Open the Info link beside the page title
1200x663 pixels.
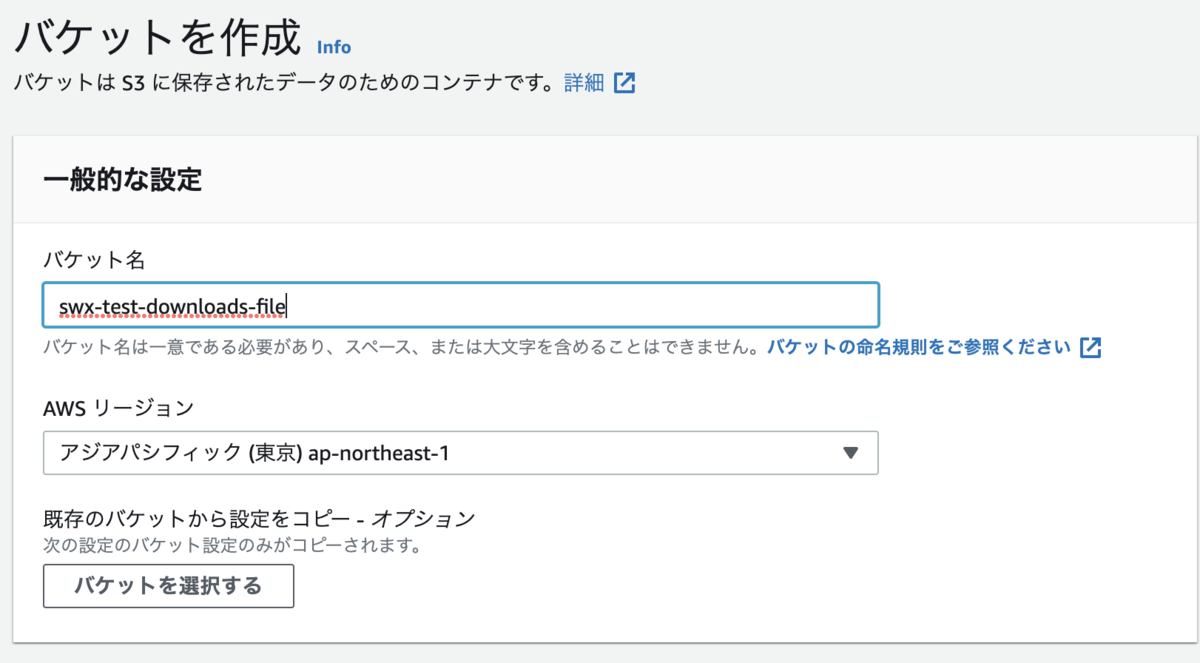[x=334, y=47]
